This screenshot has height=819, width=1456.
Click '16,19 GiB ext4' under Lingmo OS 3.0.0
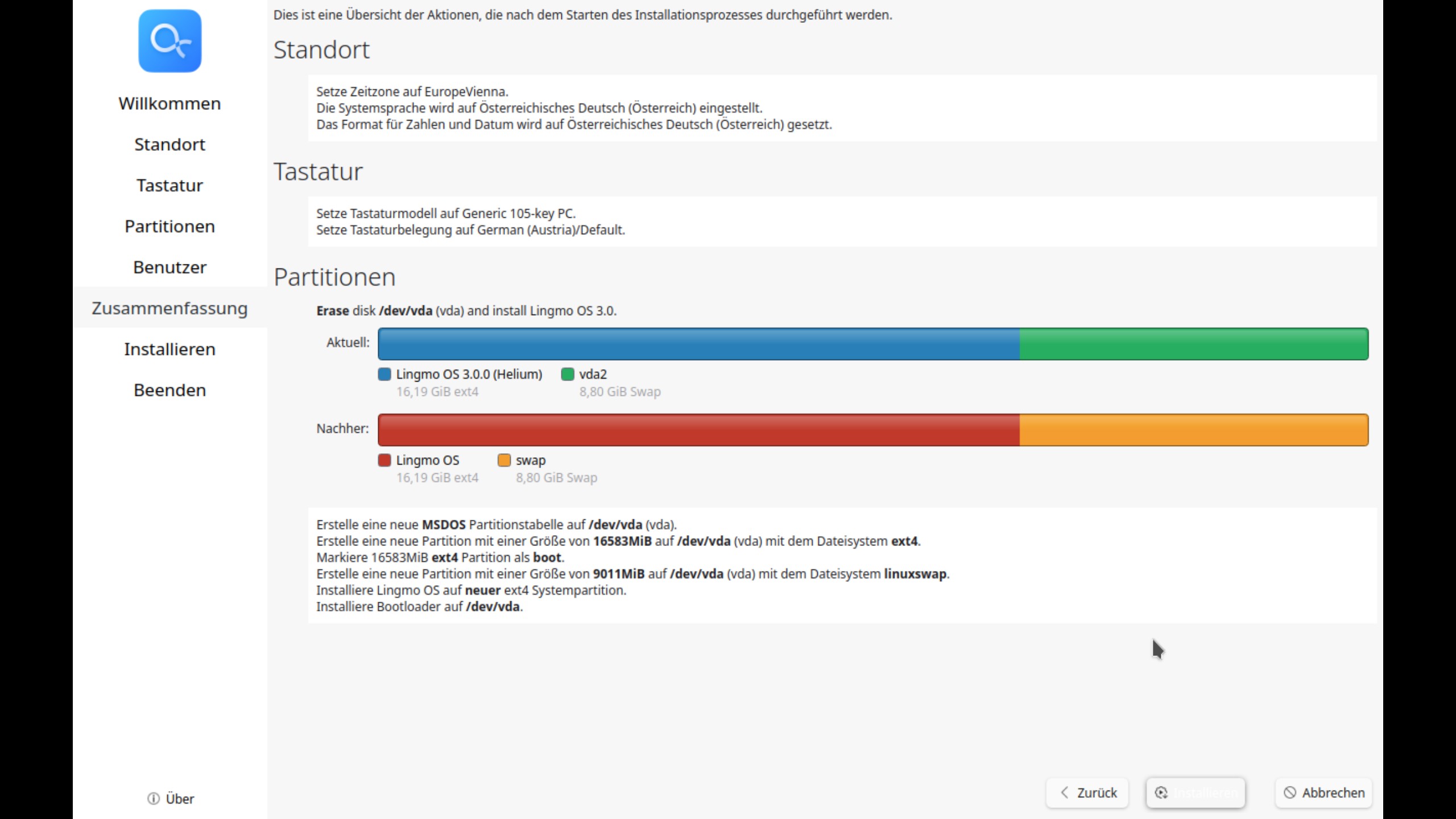pyautogui.click(x=437, y=392)
